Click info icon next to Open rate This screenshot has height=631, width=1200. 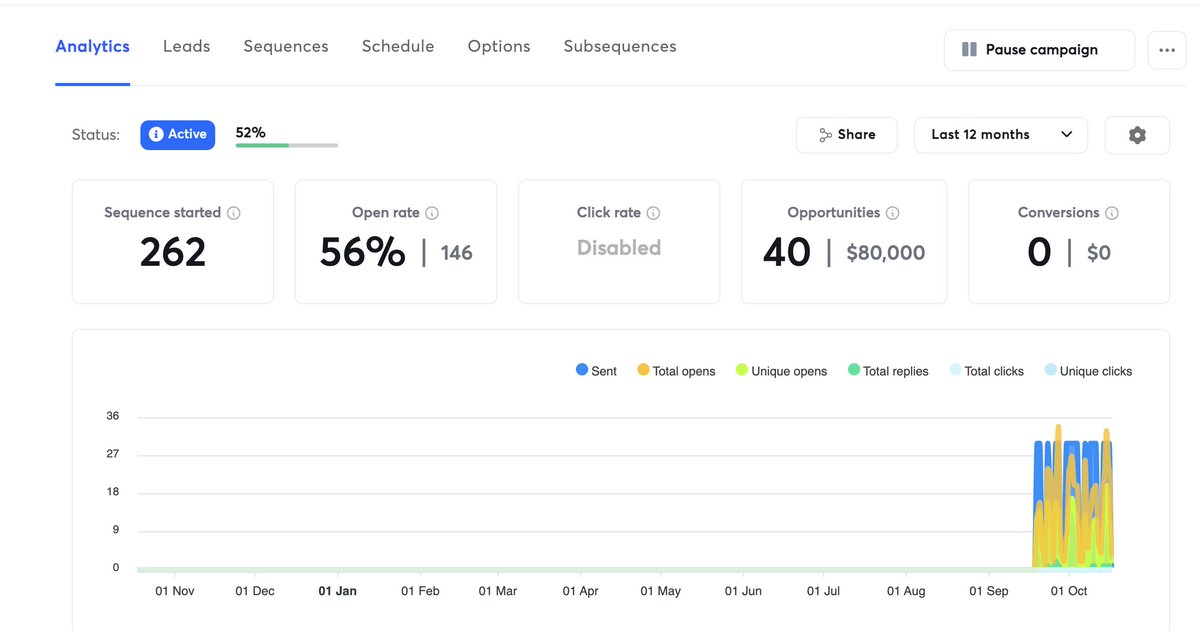point(433,213)
